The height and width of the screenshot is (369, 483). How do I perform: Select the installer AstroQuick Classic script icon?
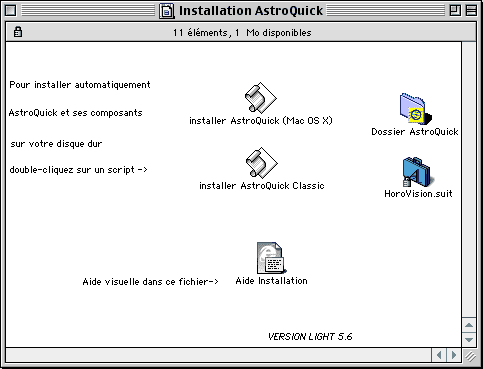pyautogui.click(x=262, y=163)
